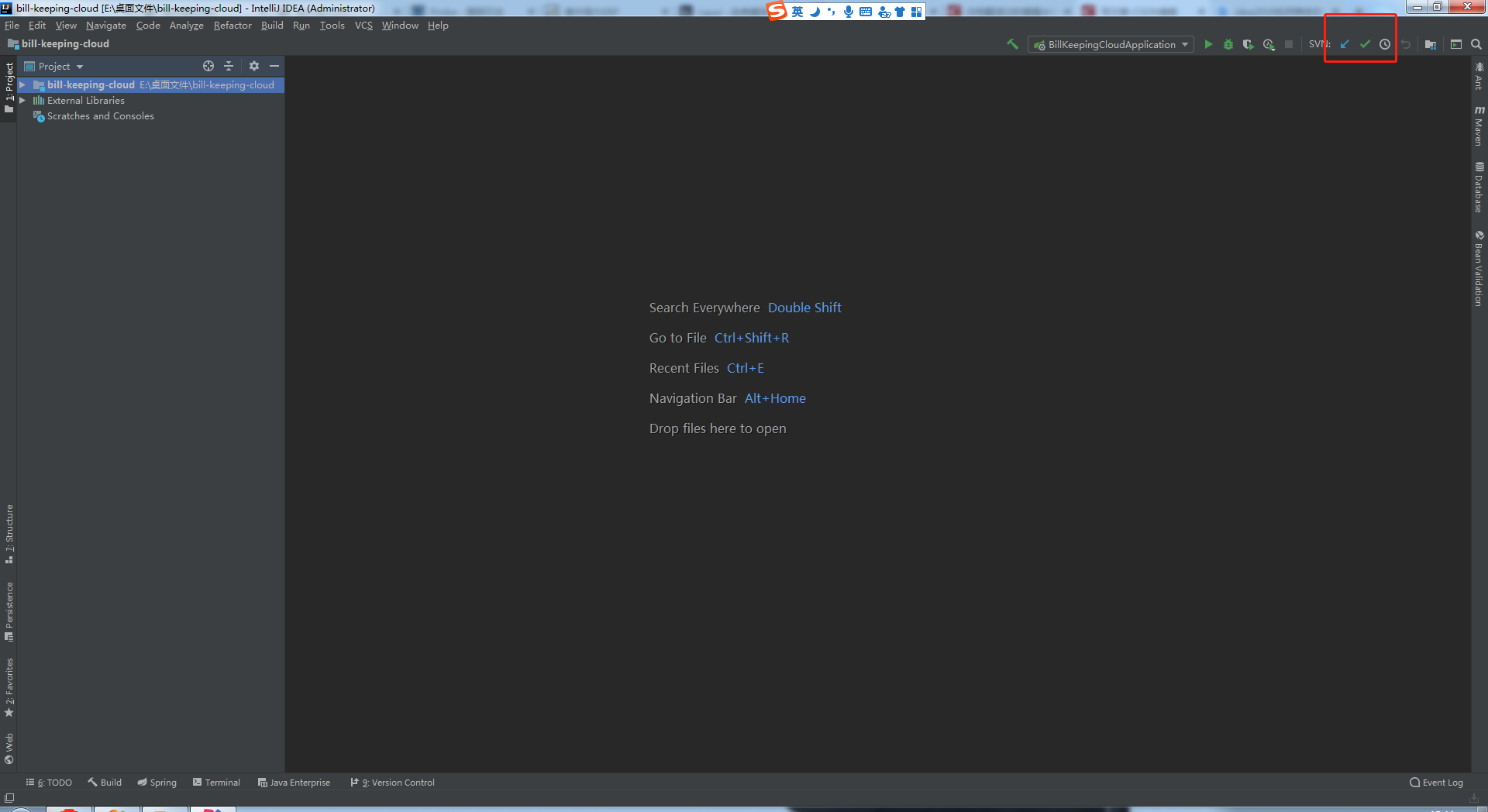Viewport: 1488px width, 812px height.
Task: Click the Sogou toolbox grid icon
Action: coord(917,12)
